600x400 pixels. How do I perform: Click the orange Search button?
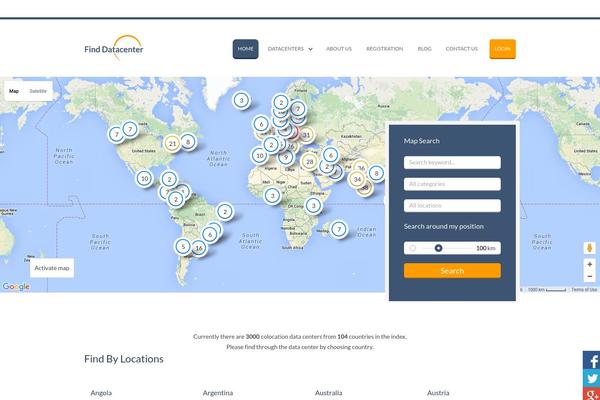coord(452,271)
